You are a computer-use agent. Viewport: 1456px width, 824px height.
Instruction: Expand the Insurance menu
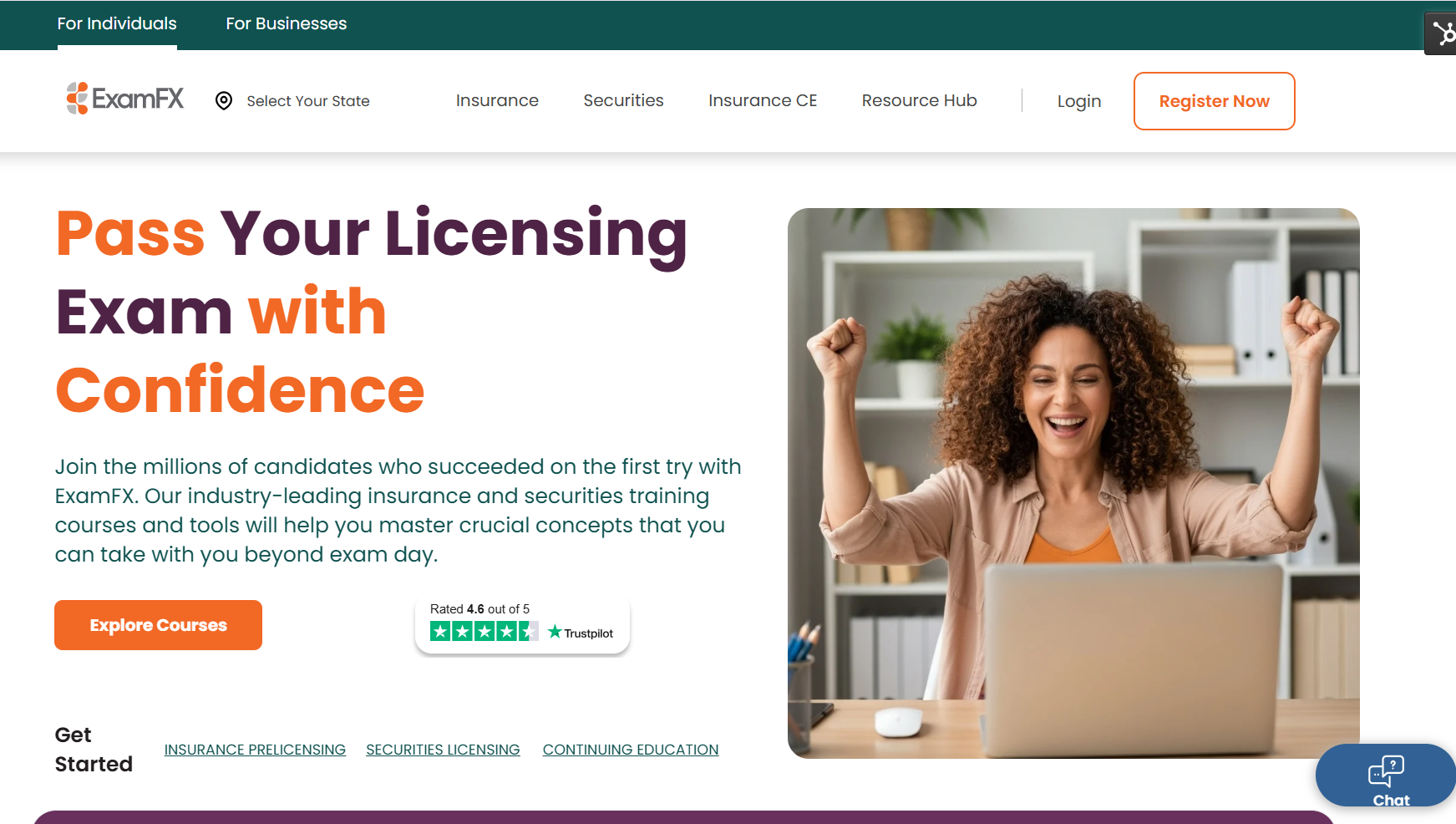[497, 100]
